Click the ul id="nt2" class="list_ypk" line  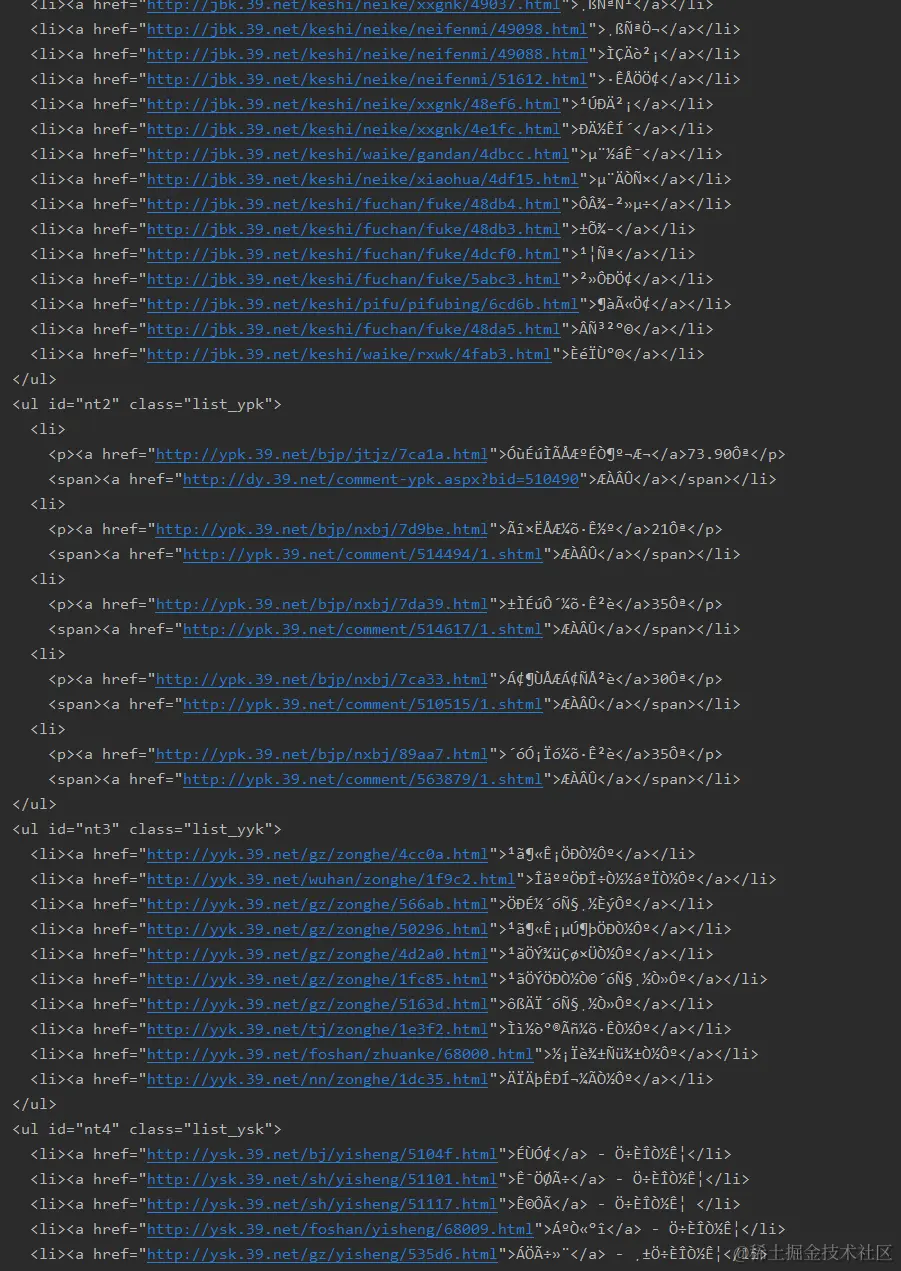coord(147,404)
